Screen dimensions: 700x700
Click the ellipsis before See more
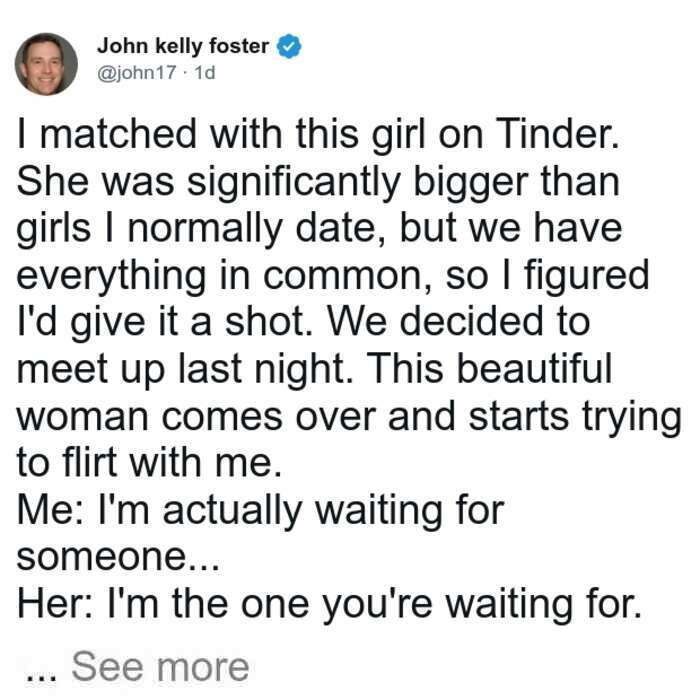pyautogui.click(x=41, y=676)
